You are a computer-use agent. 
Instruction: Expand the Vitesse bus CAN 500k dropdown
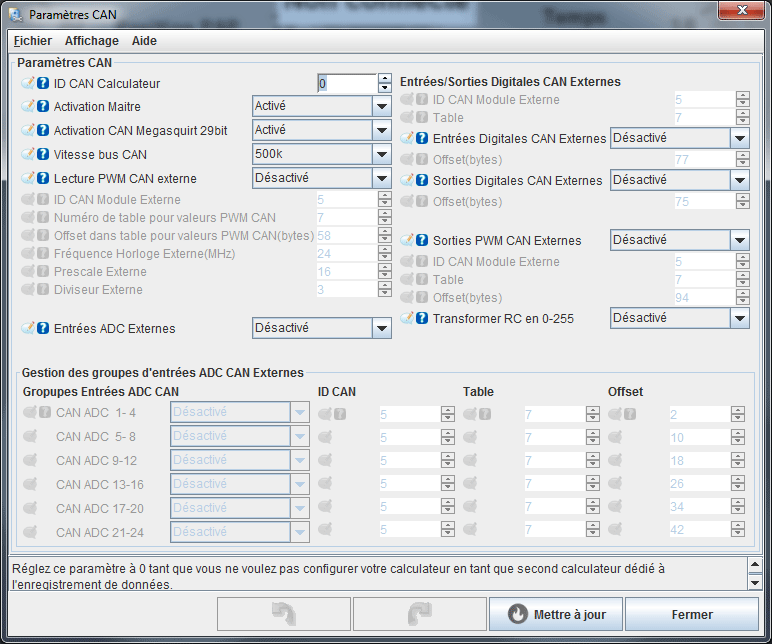381,154
